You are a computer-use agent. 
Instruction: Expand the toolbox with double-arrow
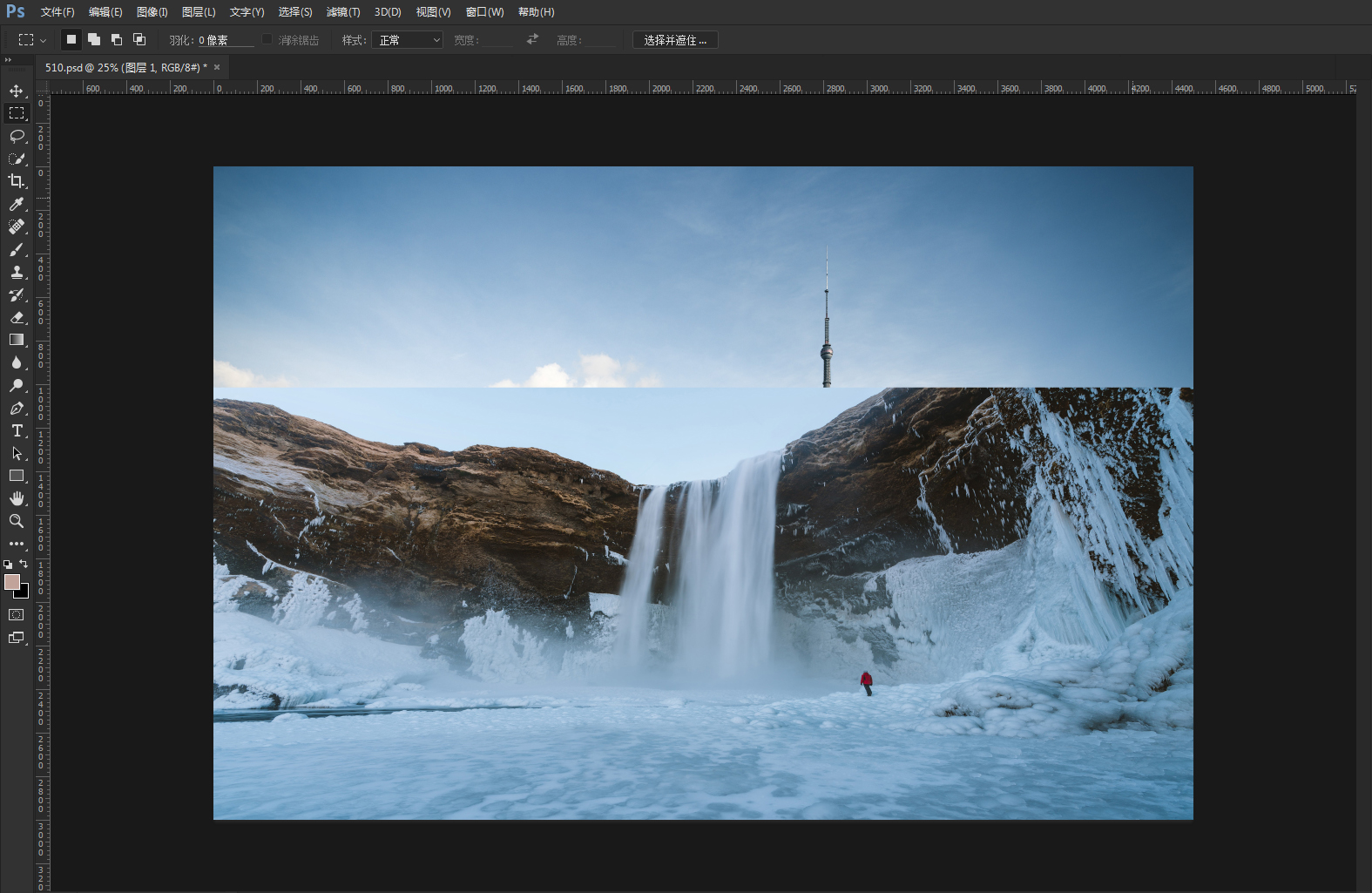8,60
